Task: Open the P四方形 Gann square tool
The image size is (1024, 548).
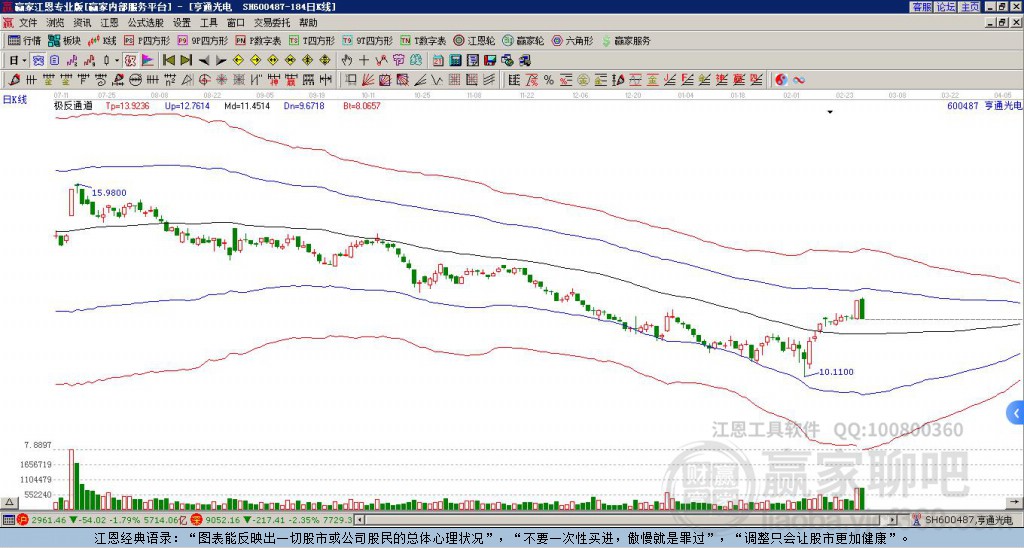Action: coord(147,40)
